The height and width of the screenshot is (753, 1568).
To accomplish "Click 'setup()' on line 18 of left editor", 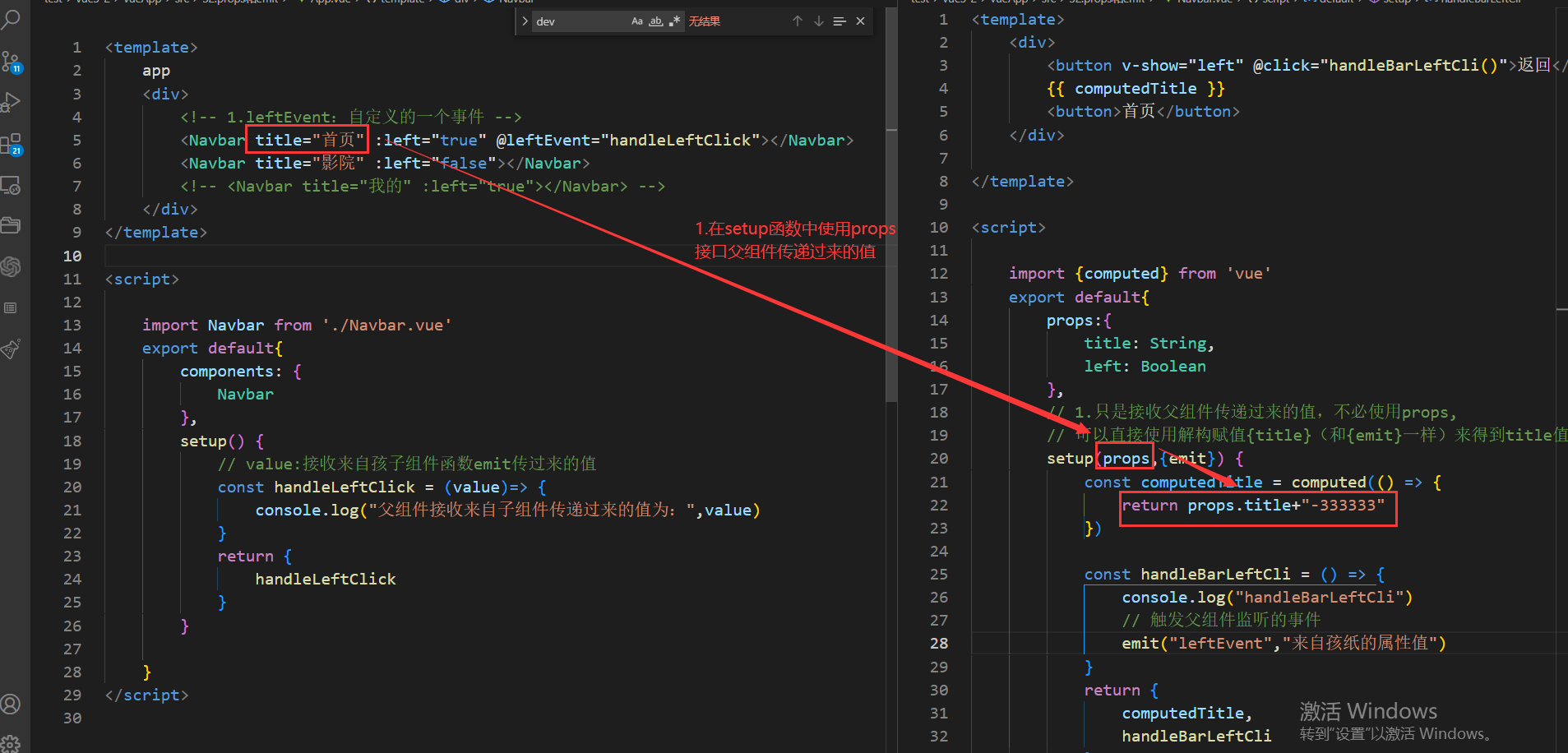I will click(212, 441).
